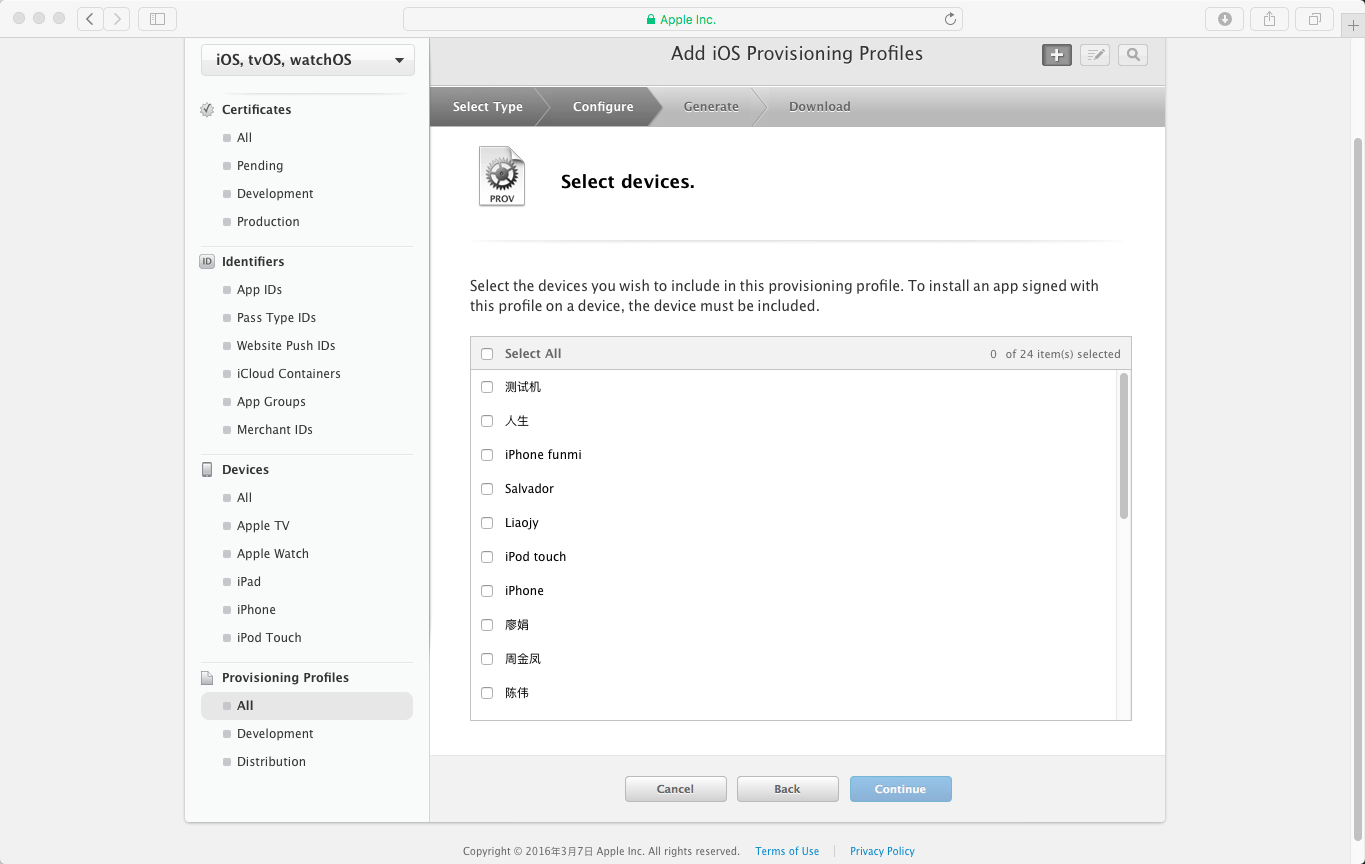Open Apple Watch devices in sidebar
Viewport: 1365px width, 864px height.
[x=273, y=554]
